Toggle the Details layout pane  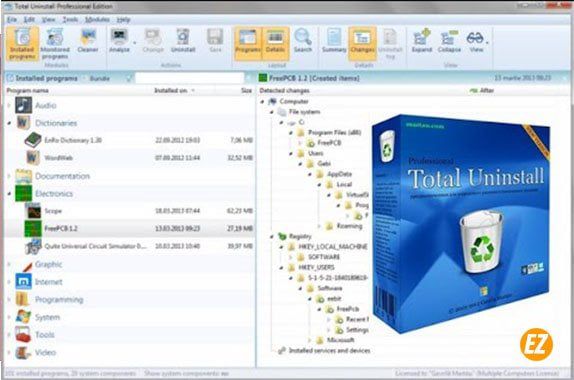click(275, 43)
